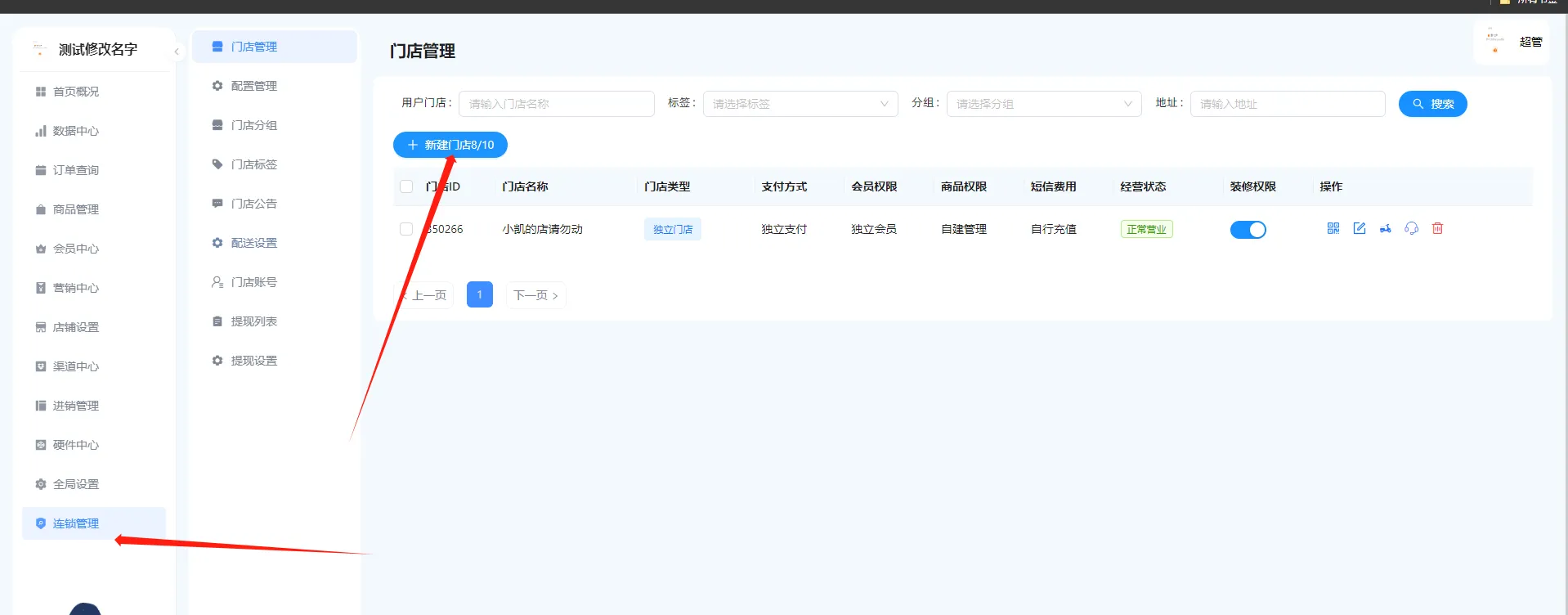Screen dimensions: 1568x615
Task: Click the user avatar next to 超管
Action: tap(1495, 40)
